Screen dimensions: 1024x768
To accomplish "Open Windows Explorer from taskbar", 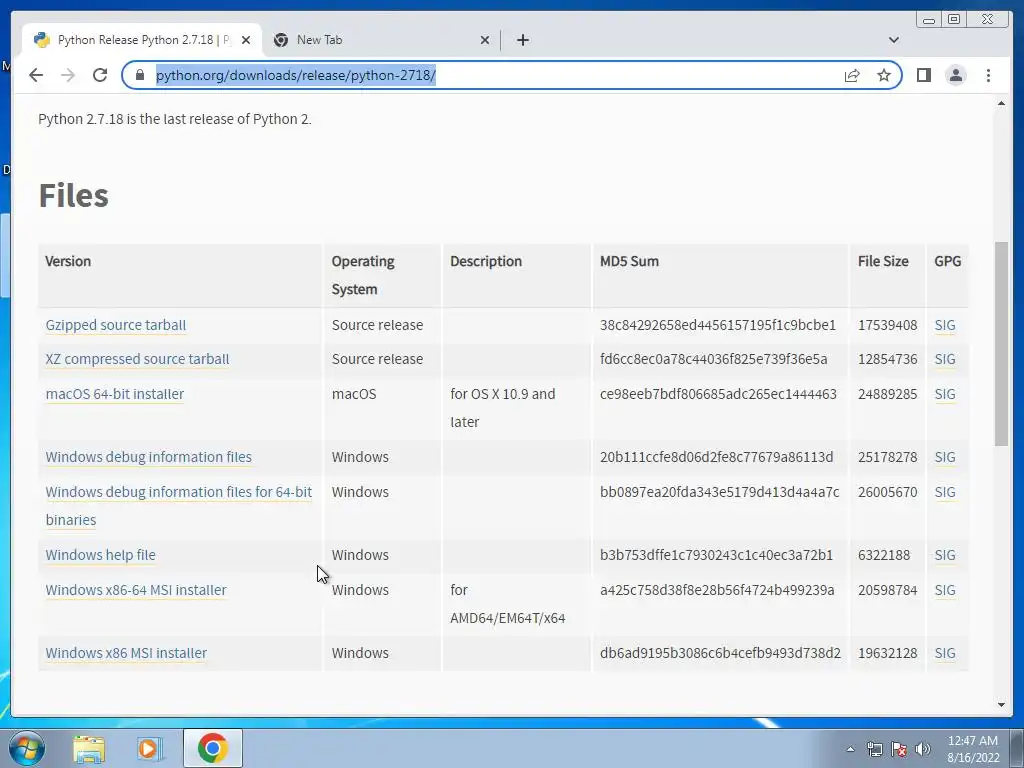I will [x=89, y=748].
